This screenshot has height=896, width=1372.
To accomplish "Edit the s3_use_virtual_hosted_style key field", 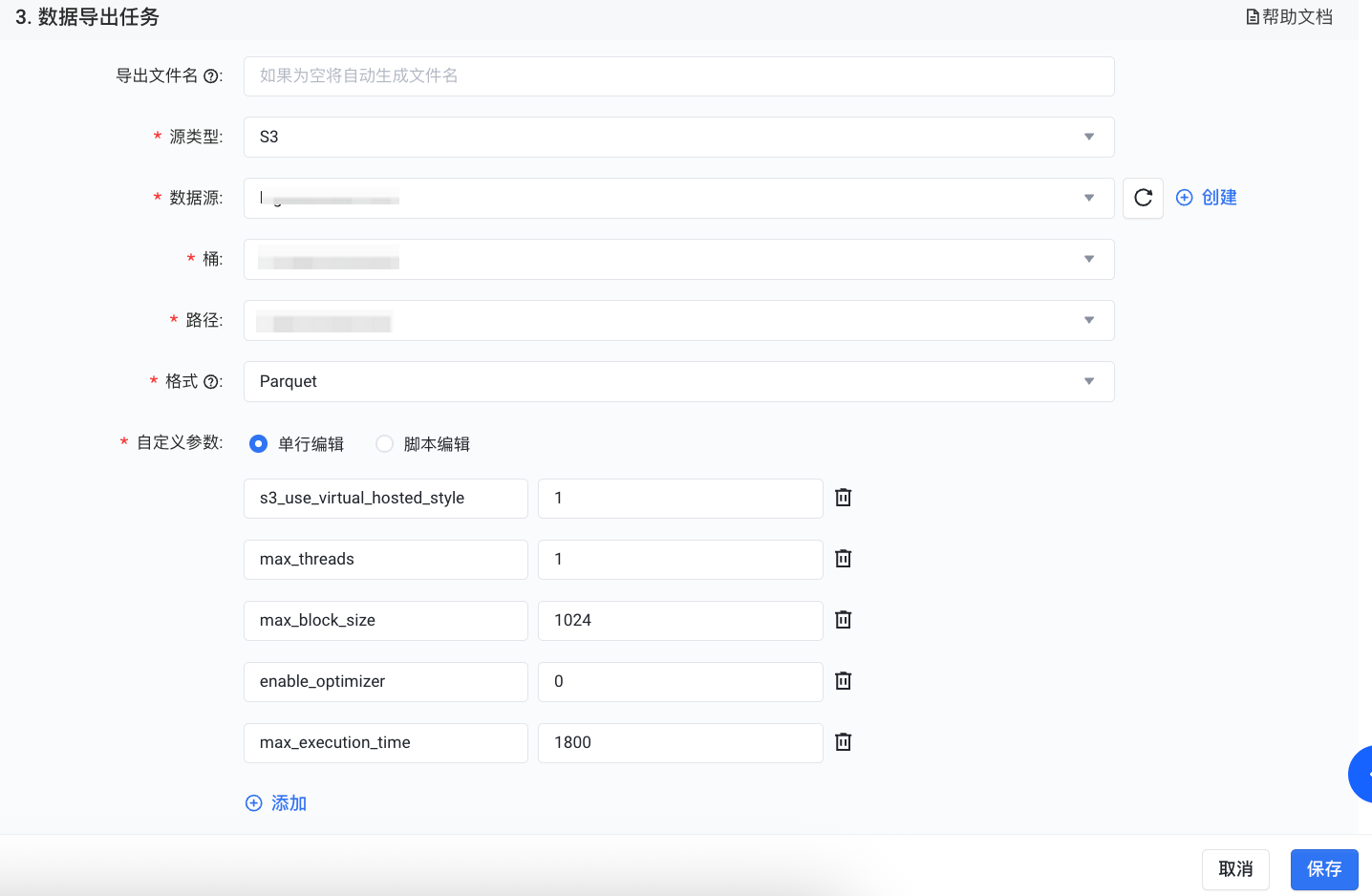I will 386,499.
